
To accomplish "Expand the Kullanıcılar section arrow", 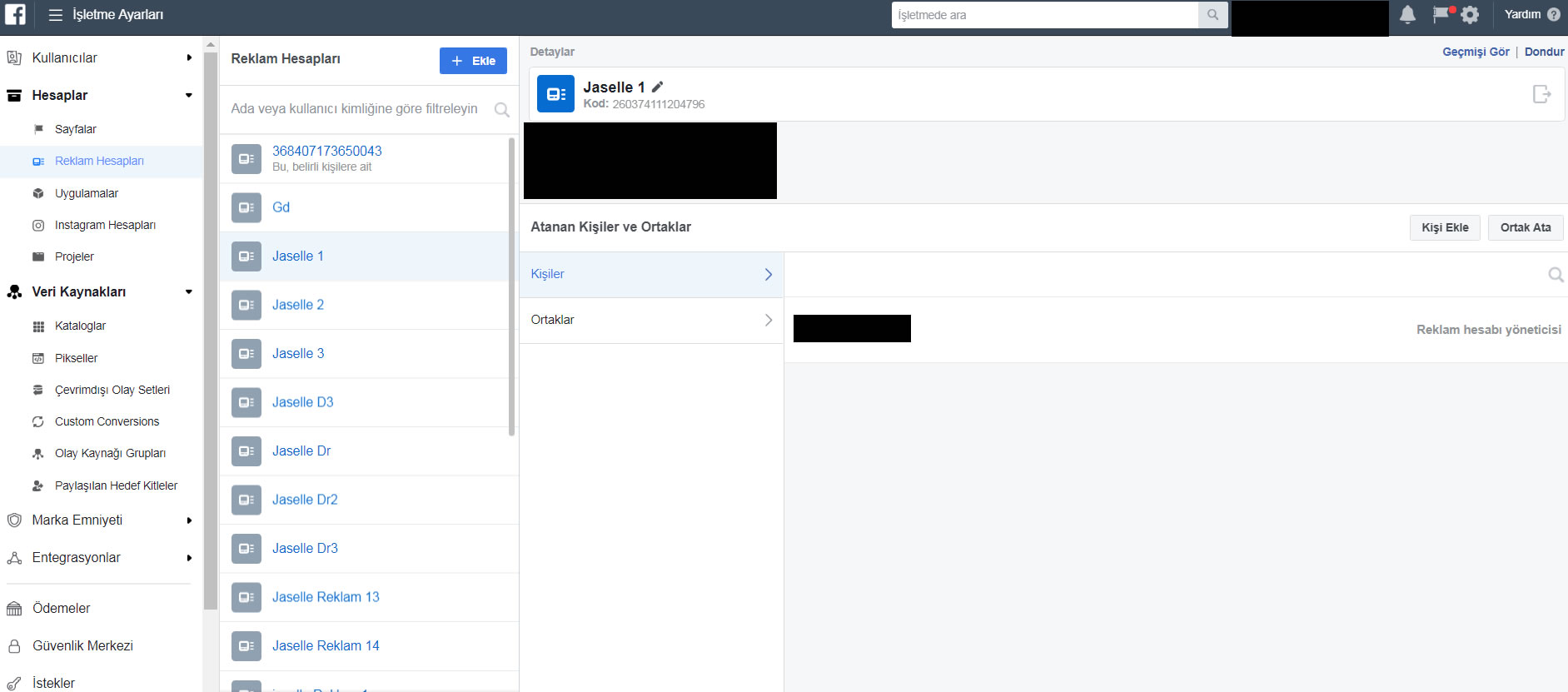I will click(x=189, y=57).
